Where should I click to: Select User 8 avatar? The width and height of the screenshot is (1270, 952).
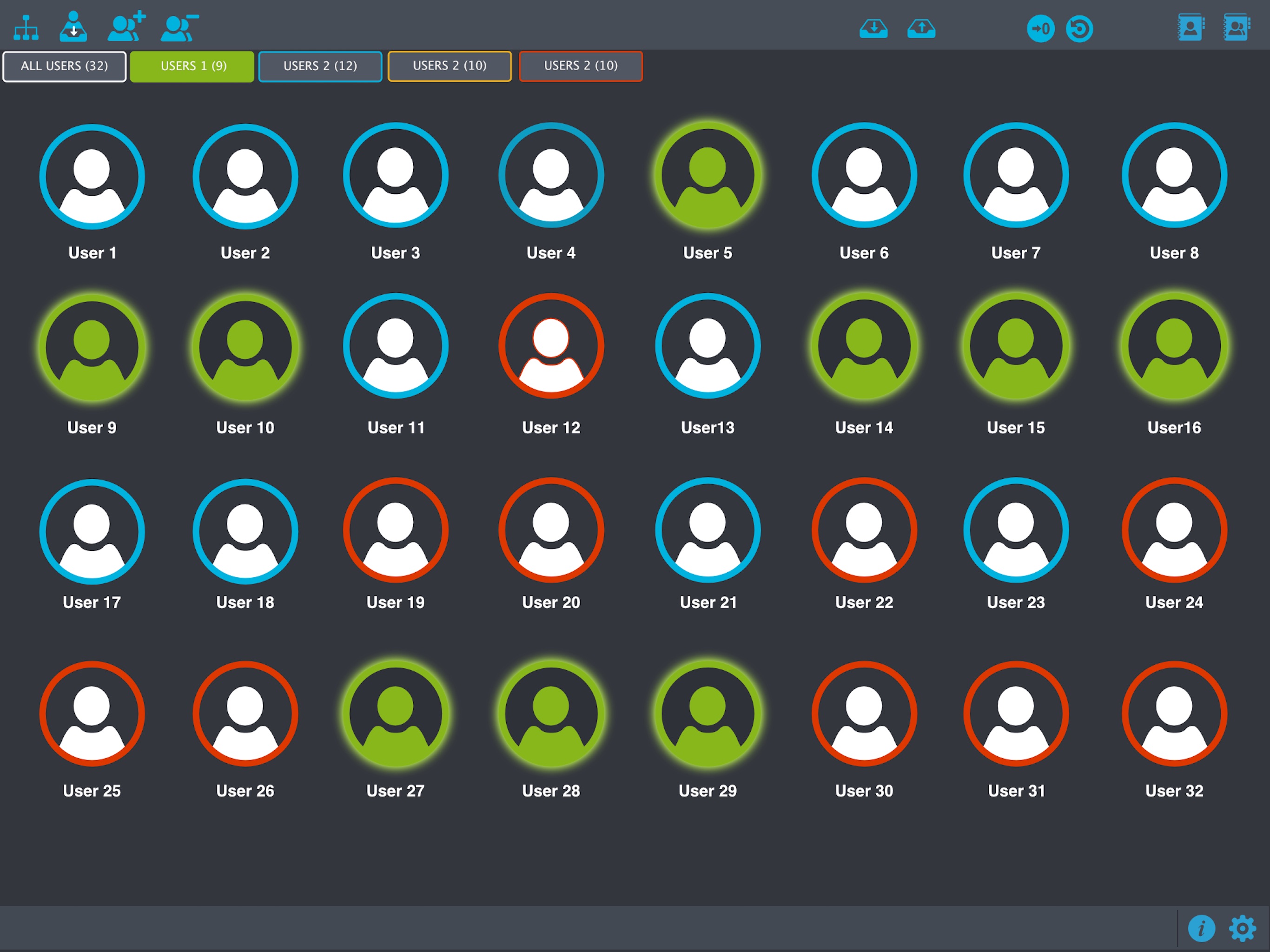tap(1174, 175)
